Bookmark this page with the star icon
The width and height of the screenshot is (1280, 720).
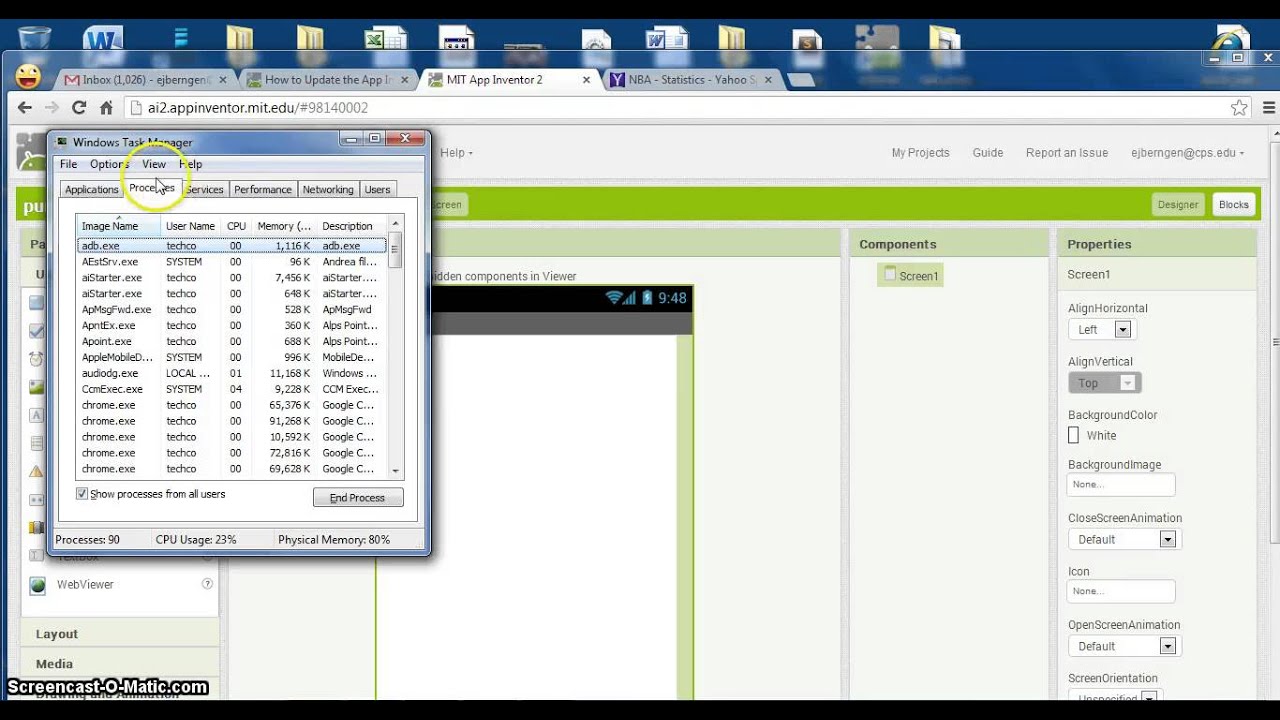pos(1239,107)
